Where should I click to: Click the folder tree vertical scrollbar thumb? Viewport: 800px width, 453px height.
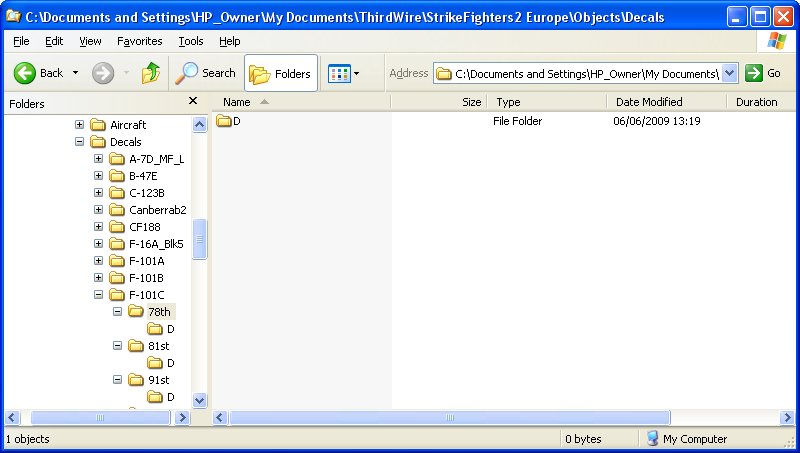199,239
